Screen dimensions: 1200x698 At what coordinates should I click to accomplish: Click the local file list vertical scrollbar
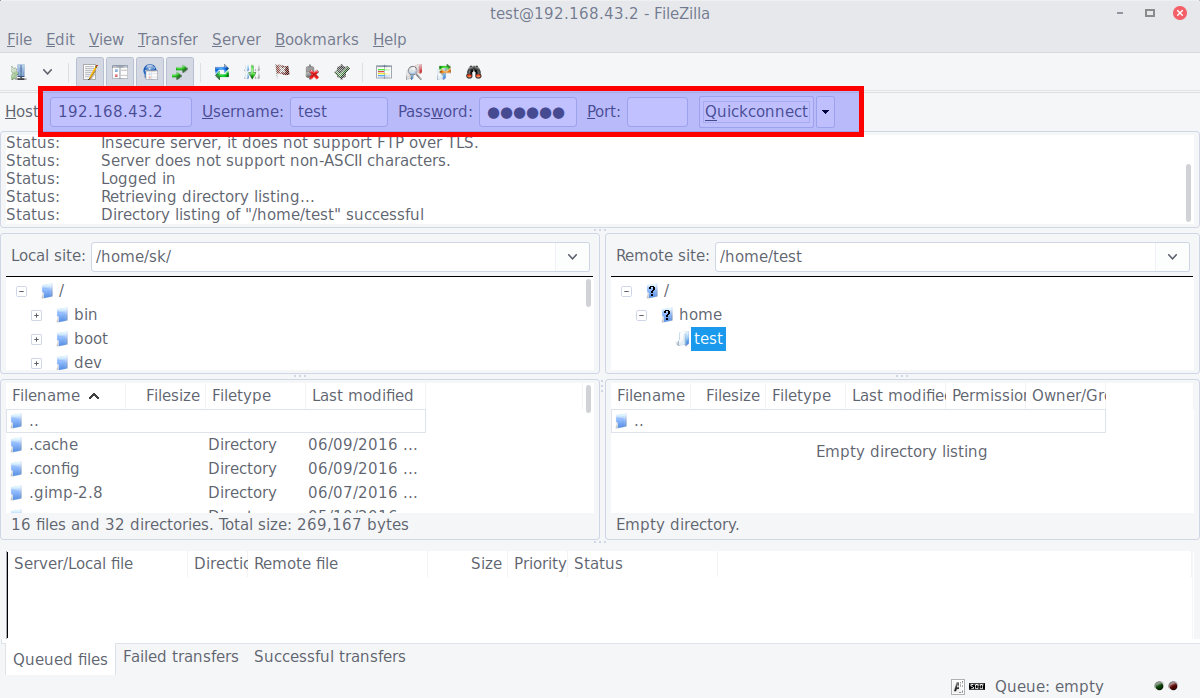pos(588,400)
